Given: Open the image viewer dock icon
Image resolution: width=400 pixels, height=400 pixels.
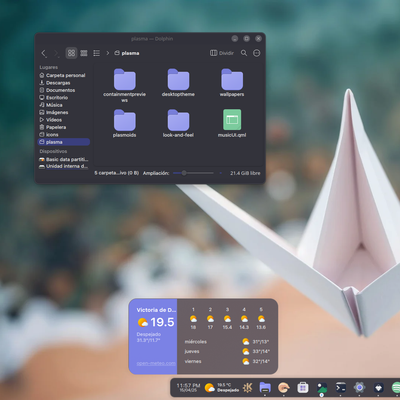Looking at the screenshot, I should pos(322,388).
